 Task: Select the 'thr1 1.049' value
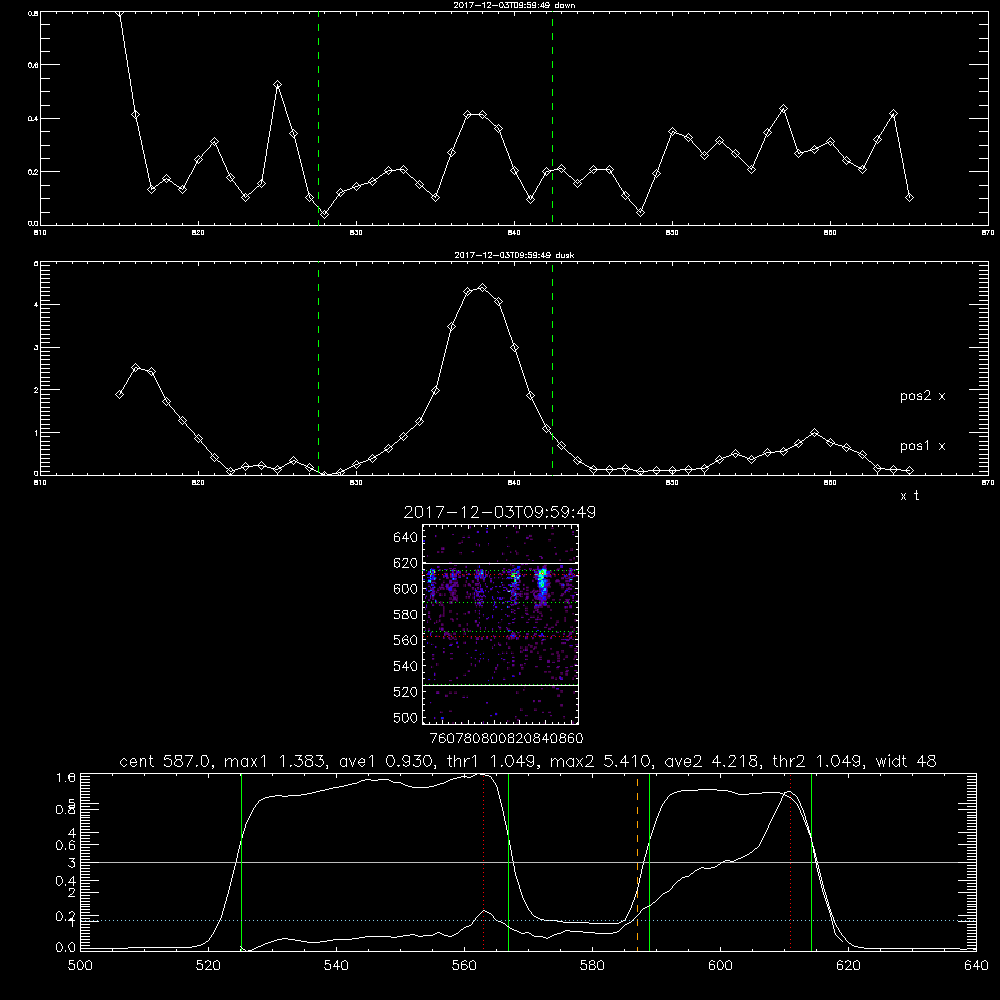(492, 761)
